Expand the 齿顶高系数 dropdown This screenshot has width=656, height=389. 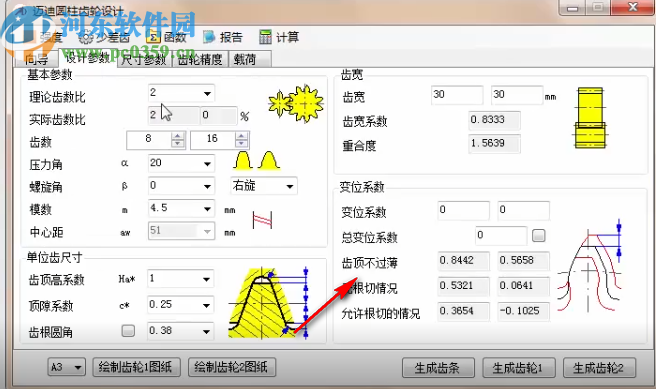click(206, 279)
